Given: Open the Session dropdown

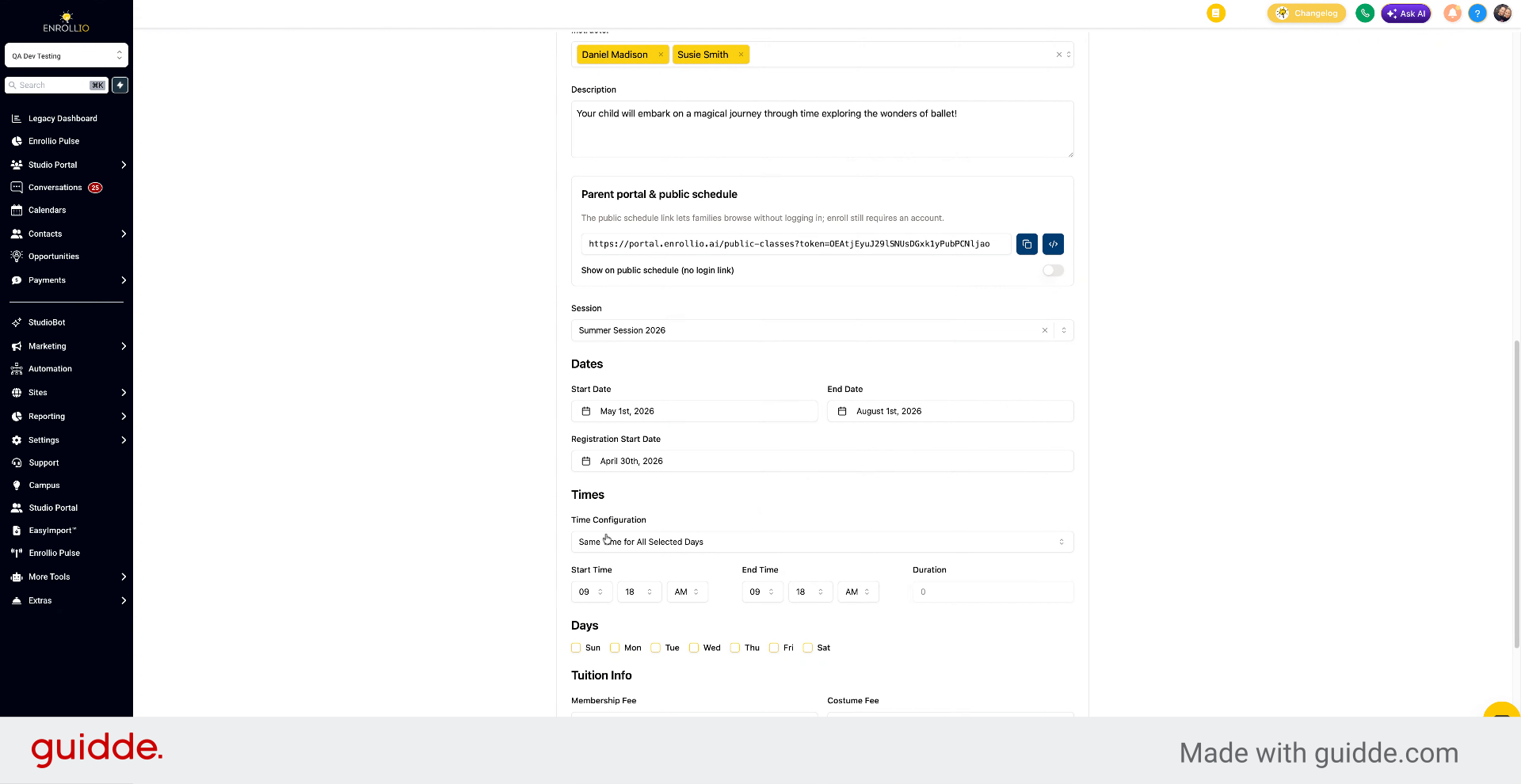Looking at the screenshot, I should (822, 330).
